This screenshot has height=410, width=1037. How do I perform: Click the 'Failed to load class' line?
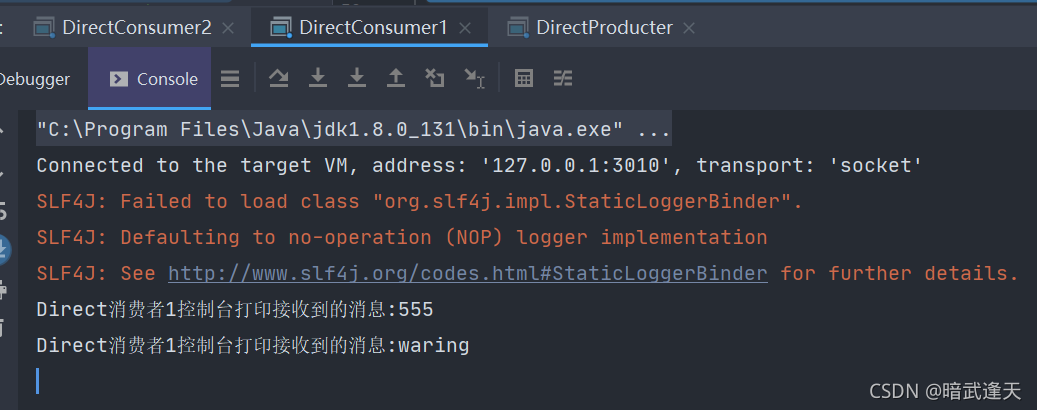(x=419, y=202)
